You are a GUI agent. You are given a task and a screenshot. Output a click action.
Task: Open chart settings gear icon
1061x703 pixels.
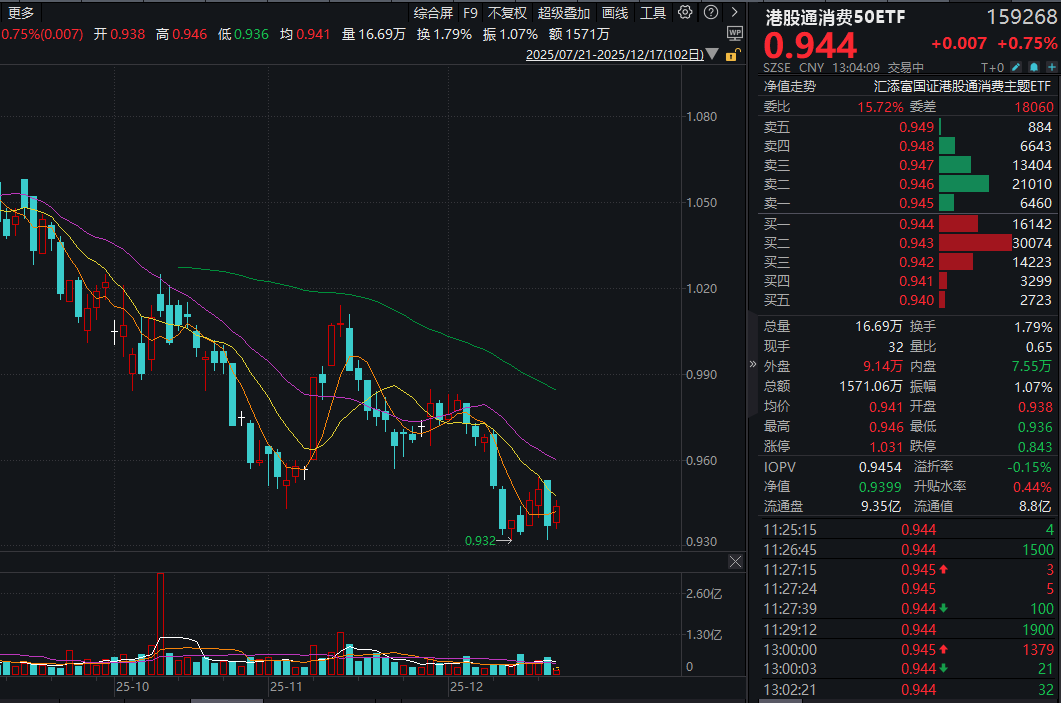685,13
